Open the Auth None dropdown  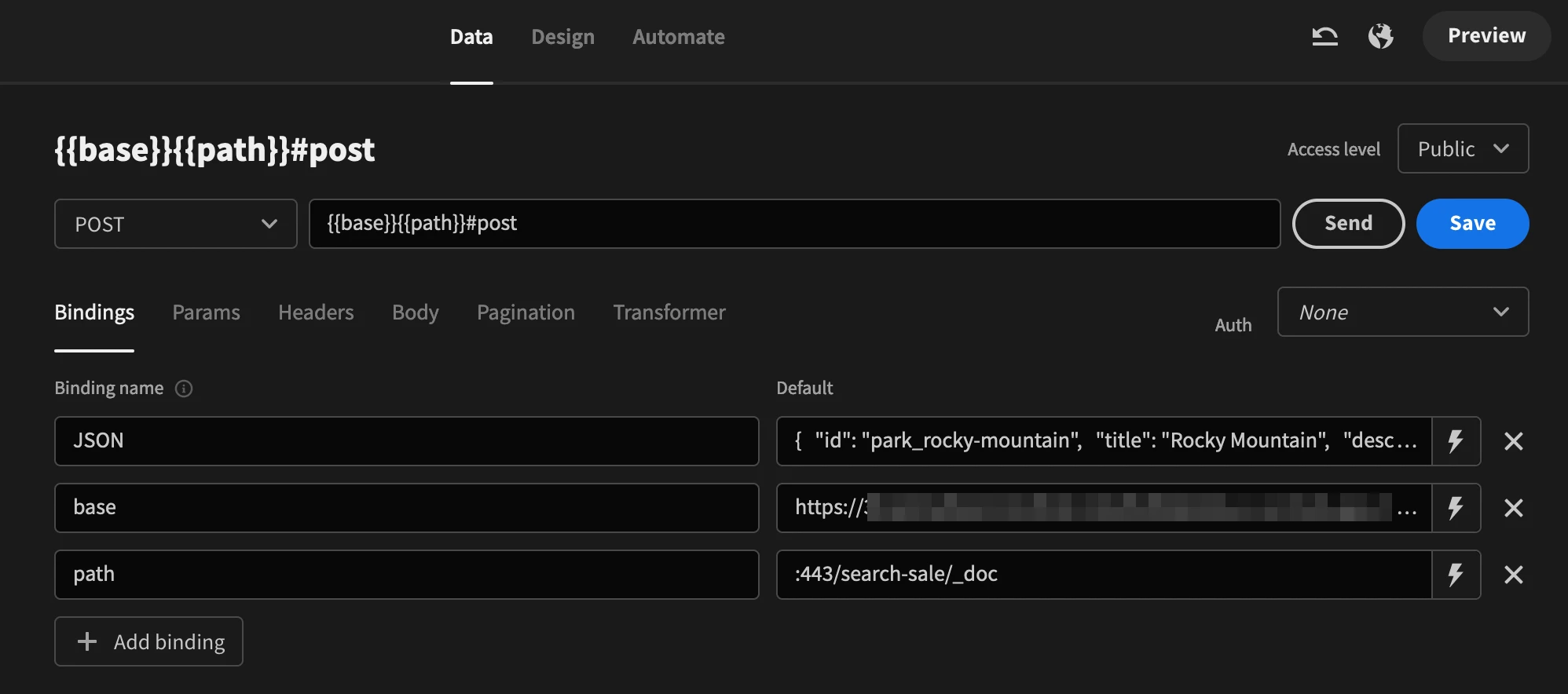point(1403,312)
